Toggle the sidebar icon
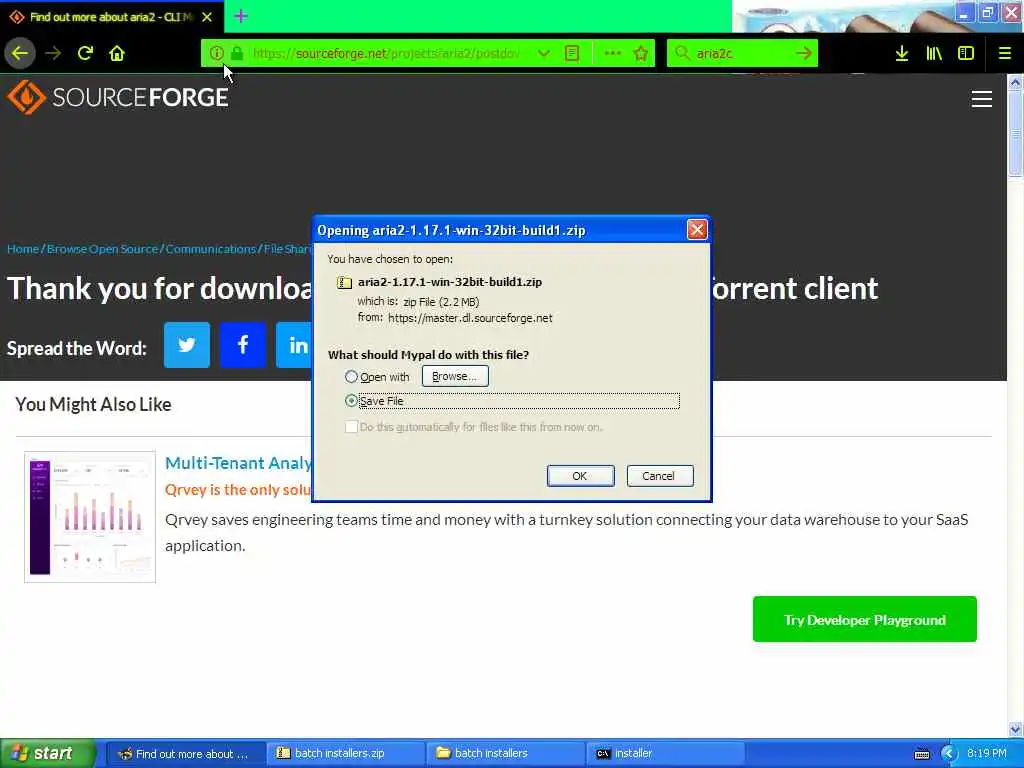The width and height of the screenshot is (1024, 768). pyautogui.click(x=966, y=54)
